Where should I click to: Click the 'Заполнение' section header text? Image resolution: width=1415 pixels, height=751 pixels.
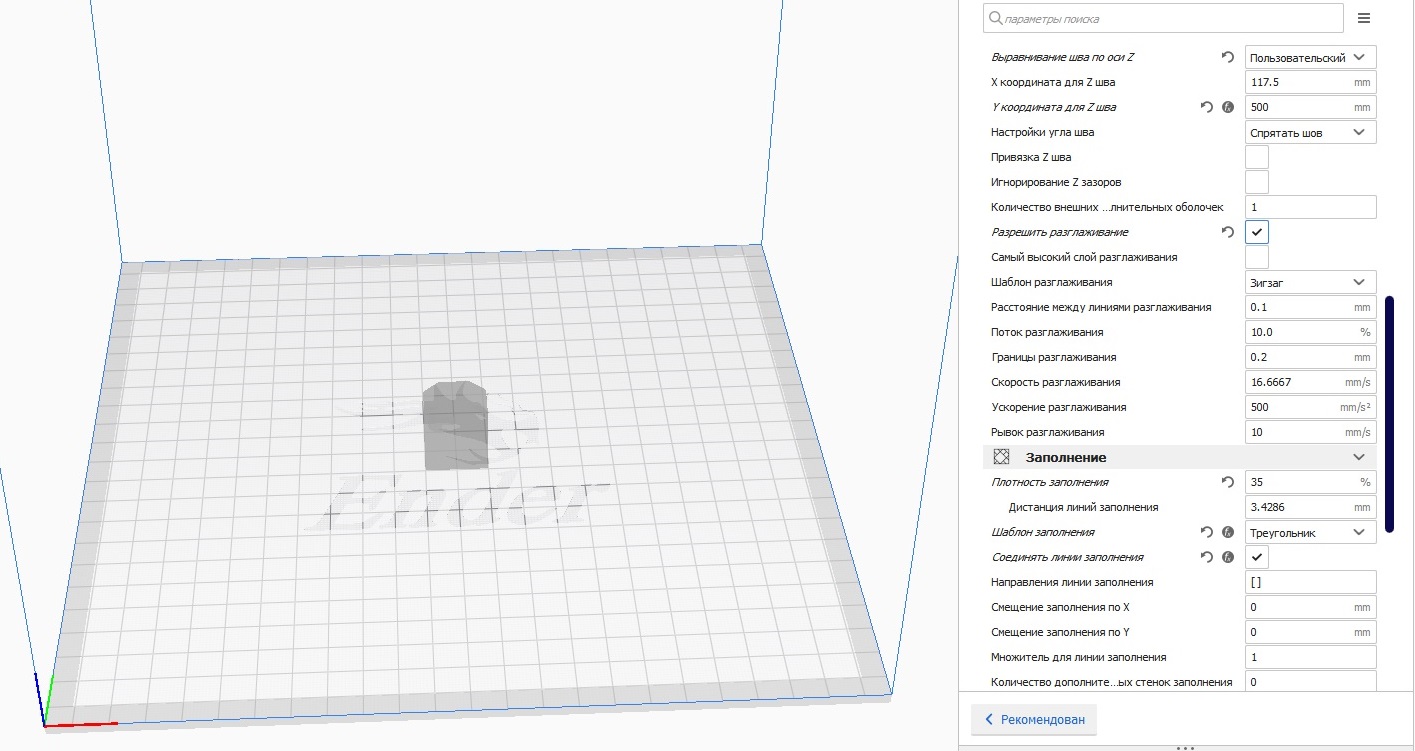1066,457
